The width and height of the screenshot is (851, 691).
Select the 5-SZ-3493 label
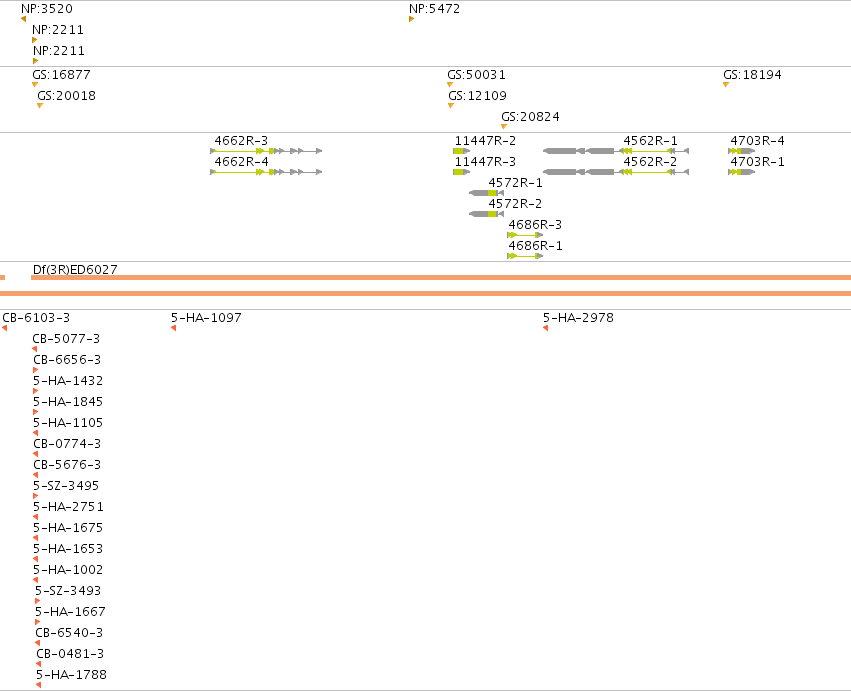tap(68, 591)
